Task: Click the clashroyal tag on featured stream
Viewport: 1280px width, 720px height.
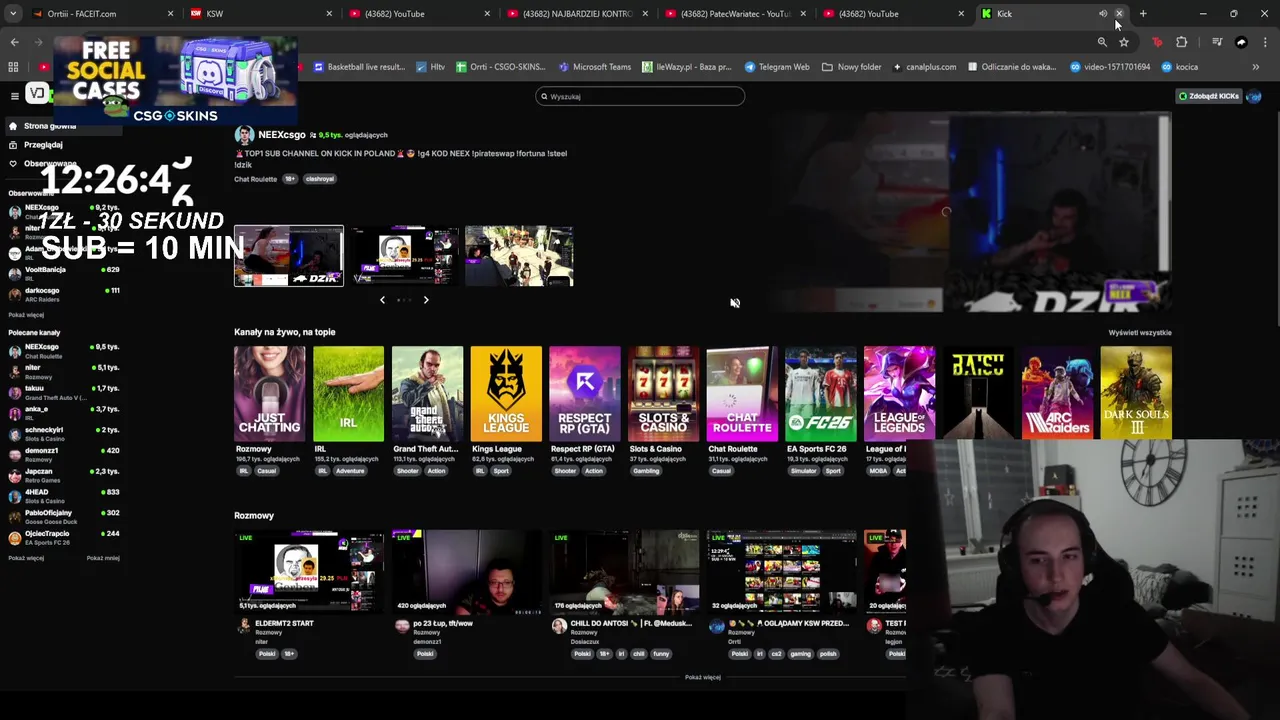Action: click(x=320, y=179)
